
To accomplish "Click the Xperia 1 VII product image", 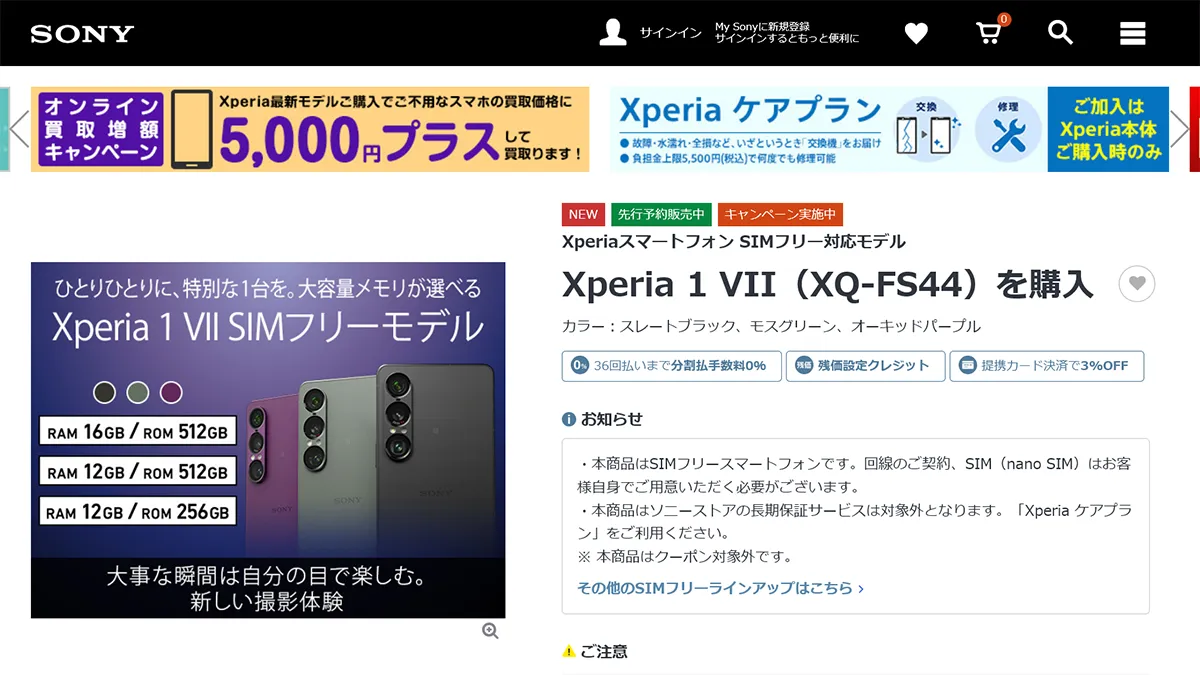I will [268, 440].
